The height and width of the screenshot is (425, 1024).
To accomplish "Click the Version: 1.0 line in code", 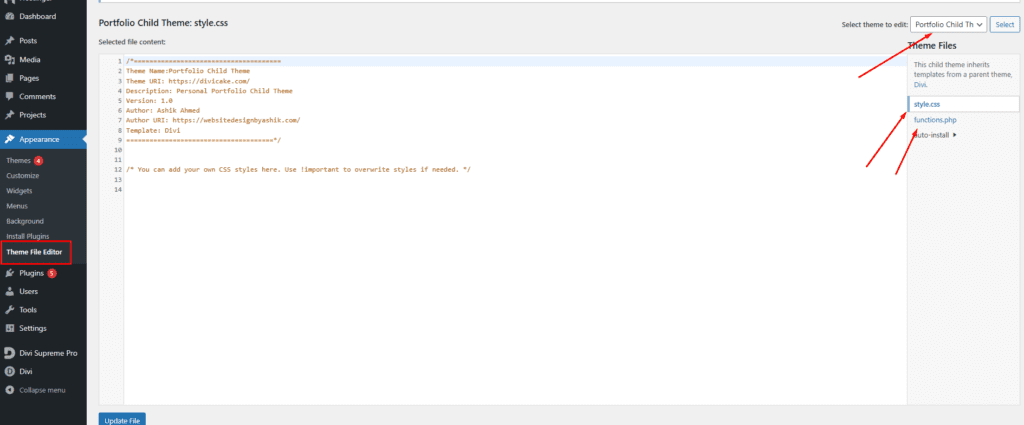I will tap(150, 101).
